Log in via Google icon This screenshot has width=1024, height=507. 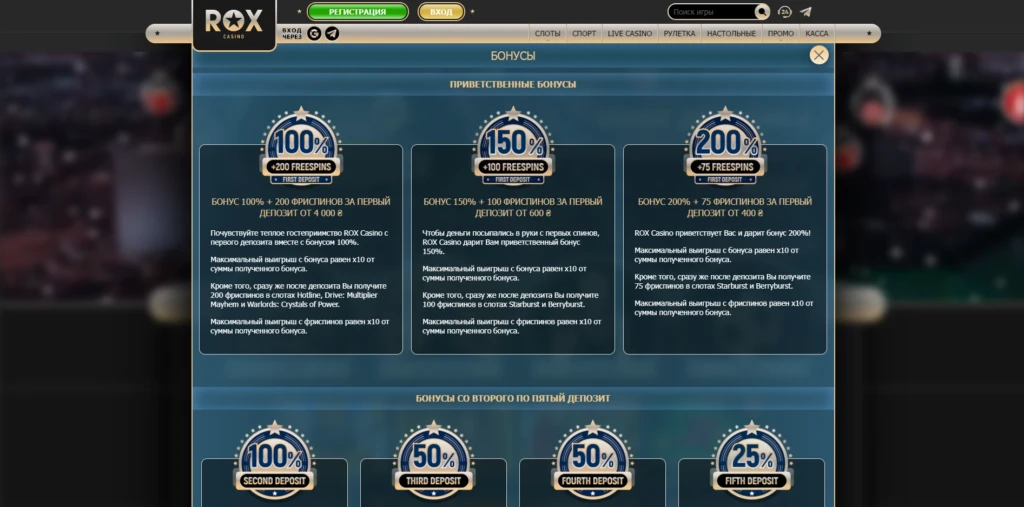(314, 33)
